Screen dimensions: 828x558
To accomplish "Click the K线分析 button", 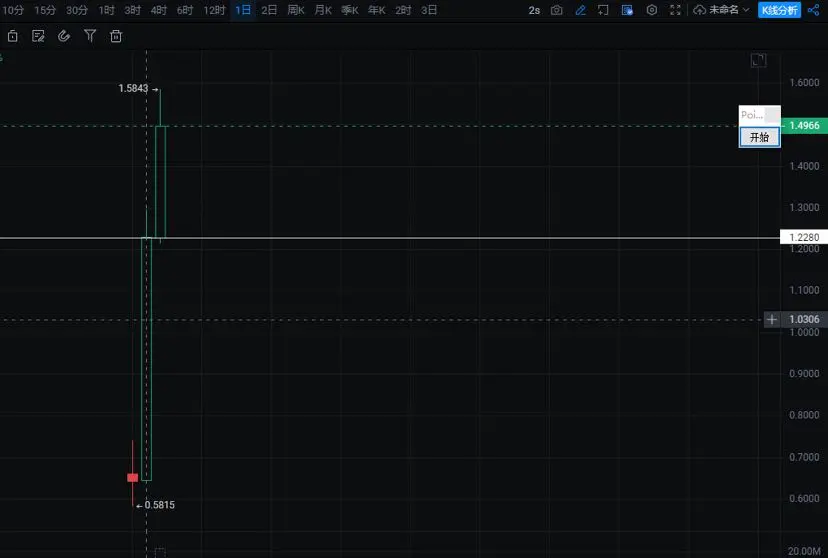I will [x=779, y=10].
